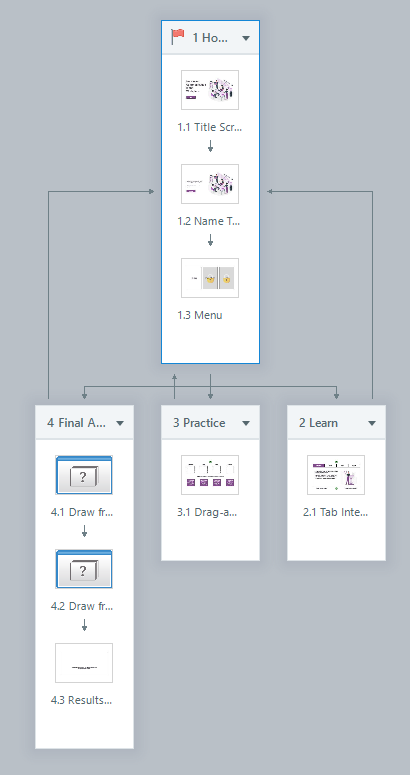Viewport: 410px width, 775px height.
Task: Select the 1.2 Name slide thumbnail
Action: click(210, 184)
